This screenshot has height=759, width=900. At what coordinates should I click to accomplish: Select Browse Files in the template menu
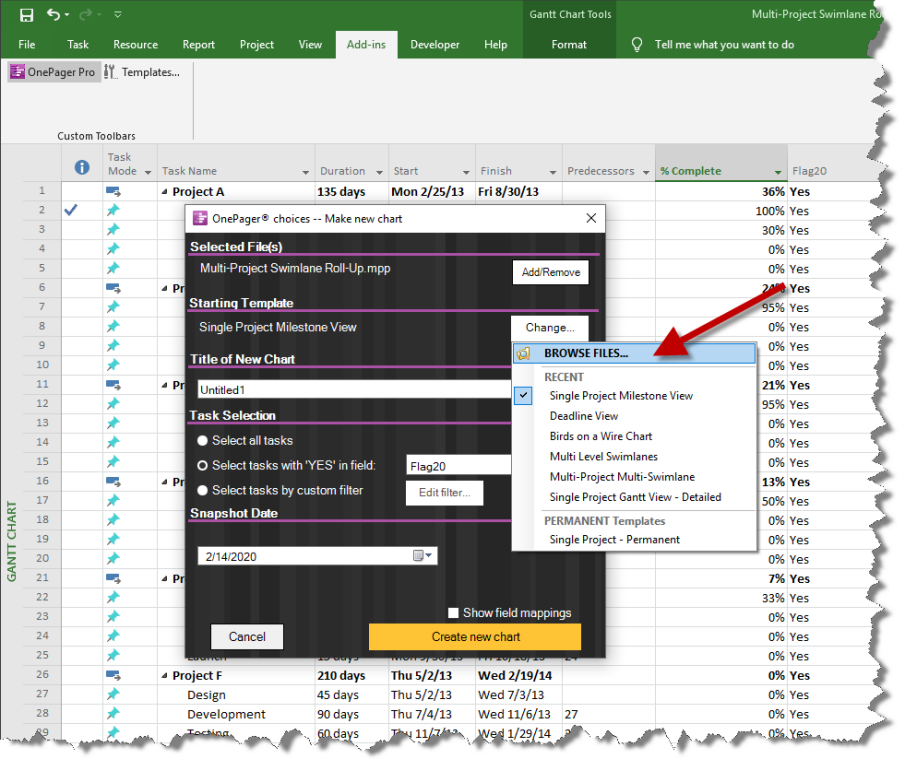click(634, 353)
